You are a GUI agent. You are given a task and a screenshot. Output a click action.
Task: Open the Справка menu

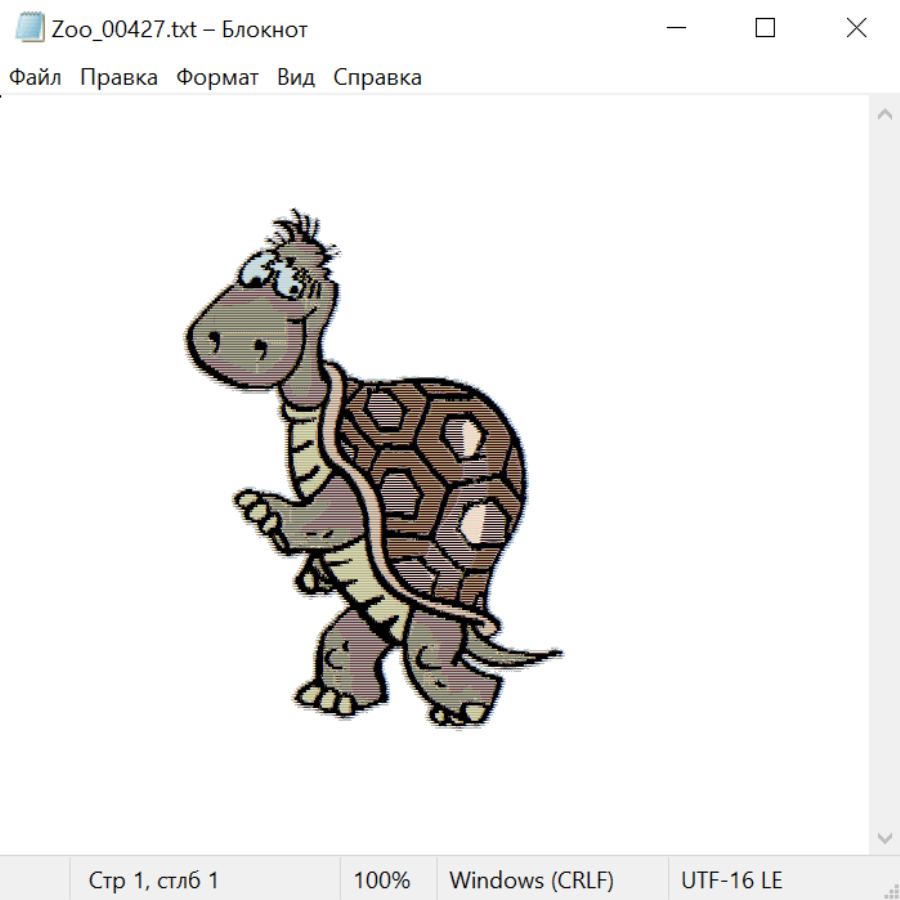[x=377, y=78]
